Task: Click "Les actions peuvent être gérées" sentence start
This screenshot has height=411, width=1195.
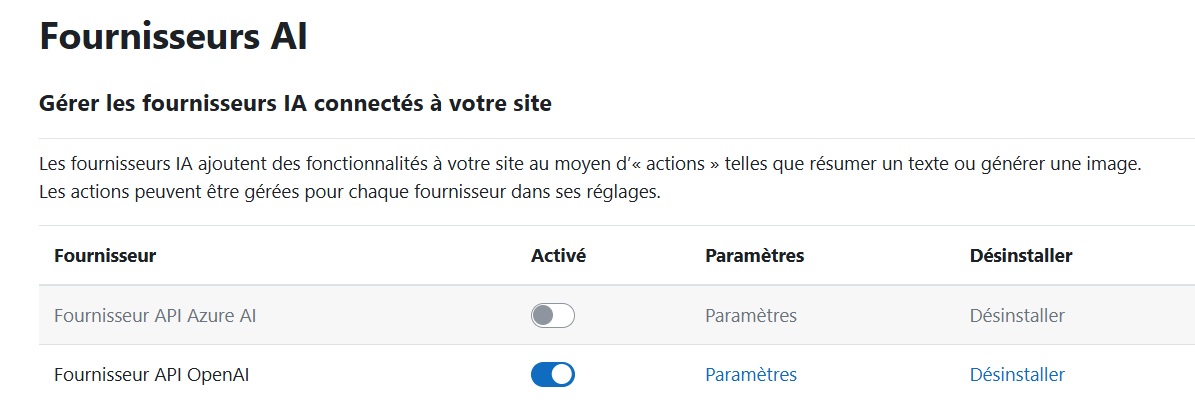Action: [x=160, y=192]
